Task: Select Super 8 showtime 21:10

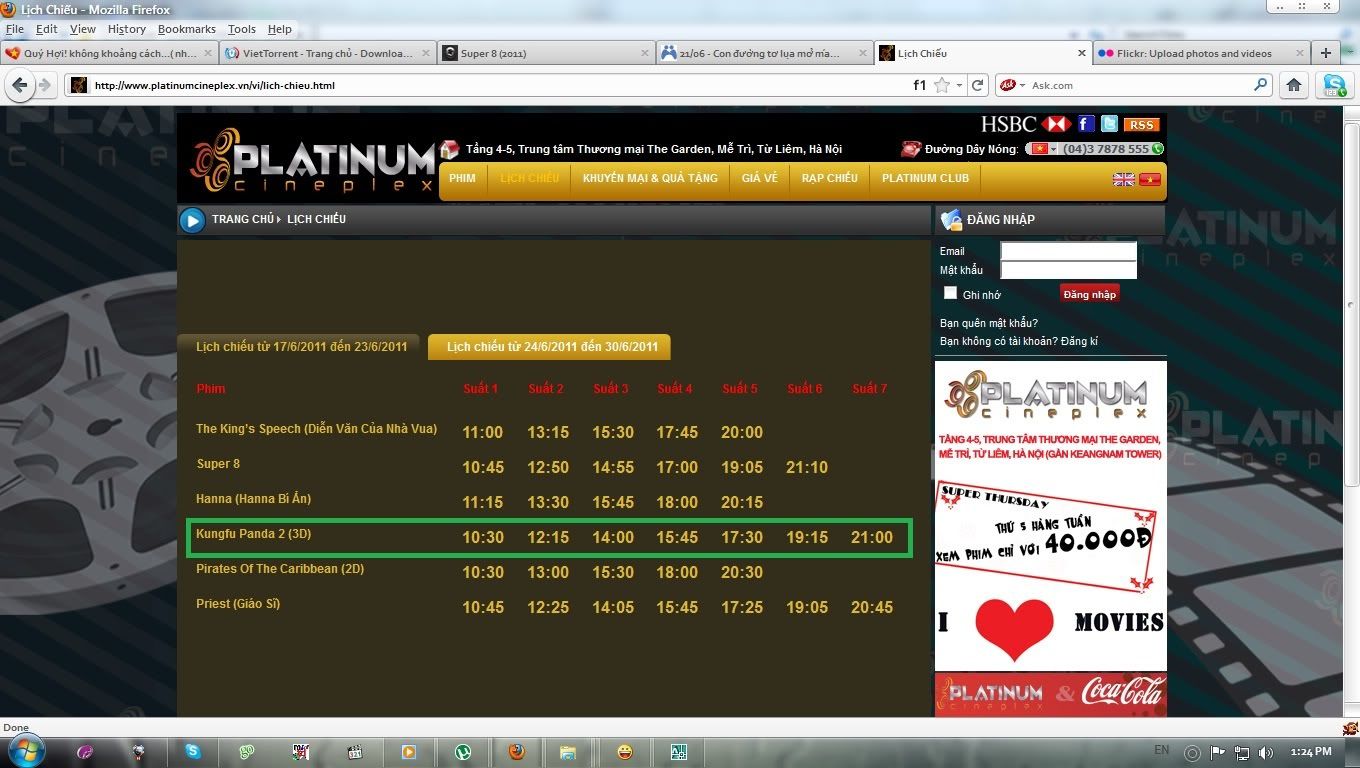Action: click(x=806, y=467)
